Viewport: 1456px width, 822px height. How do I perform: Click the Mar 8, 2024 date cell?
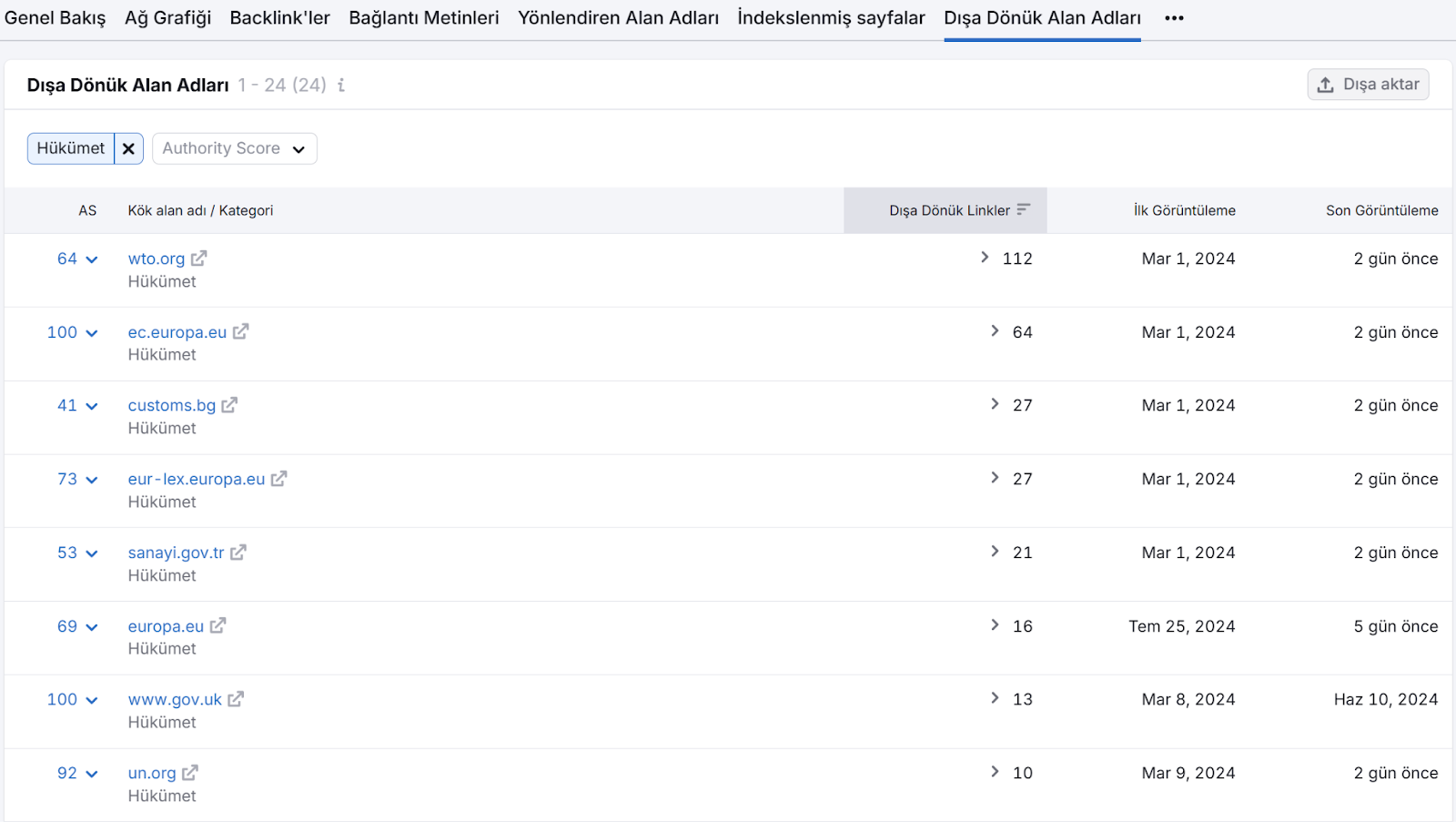click(x=1188, y=699)
